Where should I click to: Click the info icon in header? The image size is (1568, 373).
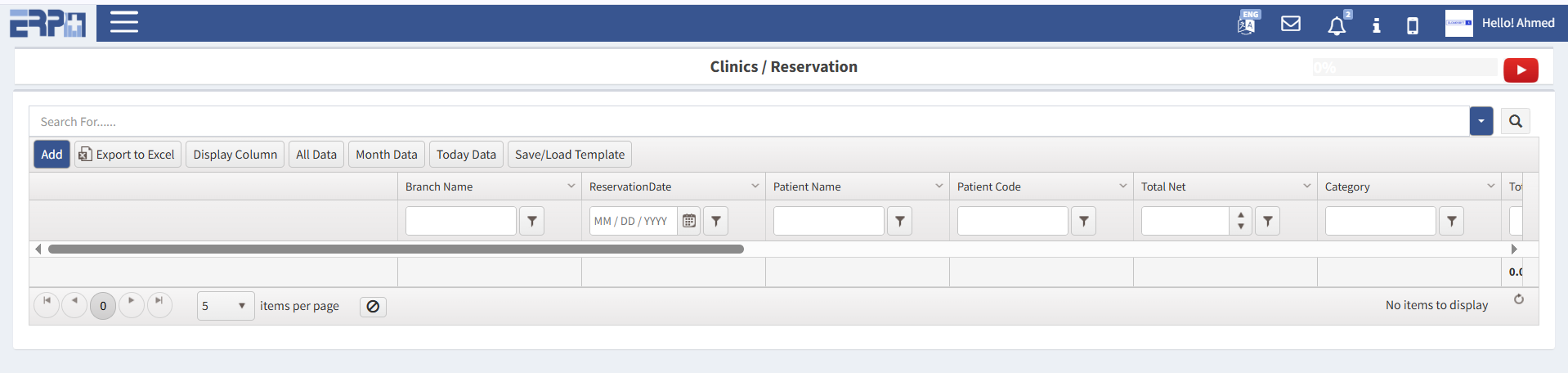click(x=1377, y=25)
